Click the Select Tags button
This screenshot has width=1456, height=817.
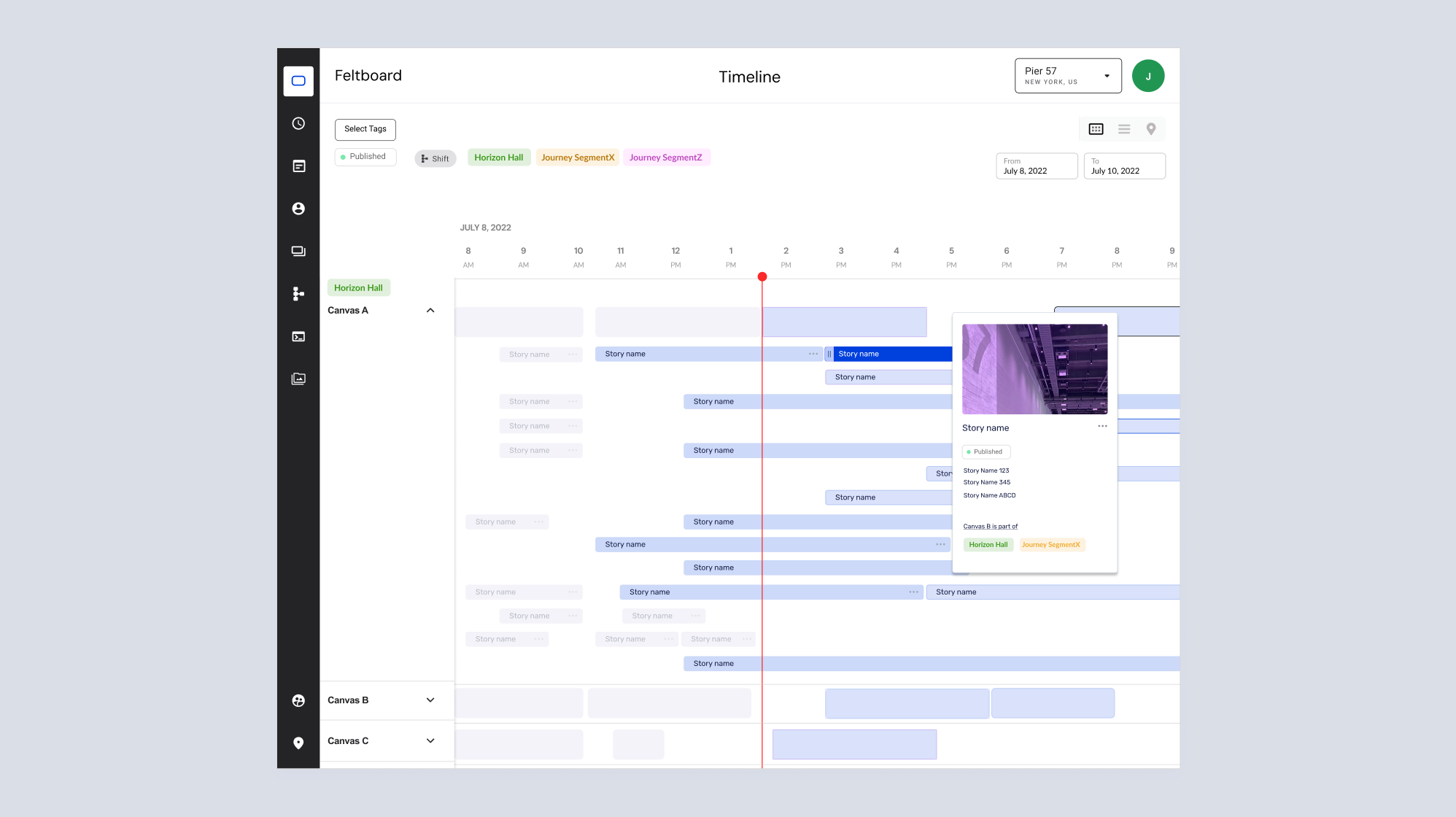365,129
